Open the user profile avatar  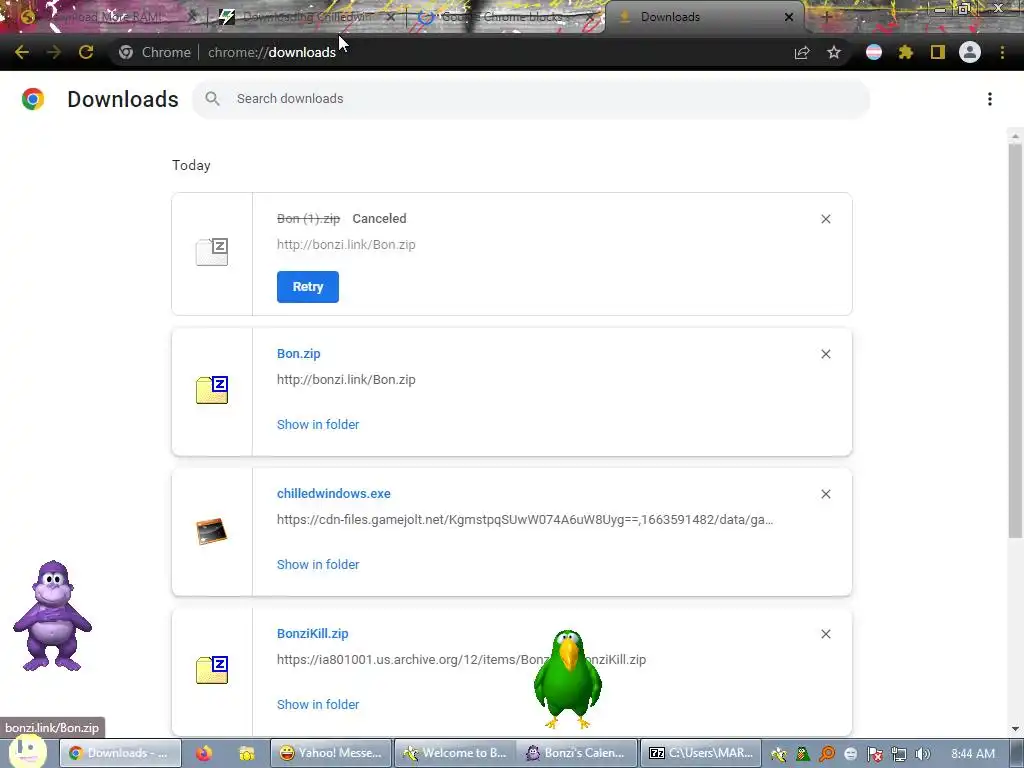tap(970, 52)
